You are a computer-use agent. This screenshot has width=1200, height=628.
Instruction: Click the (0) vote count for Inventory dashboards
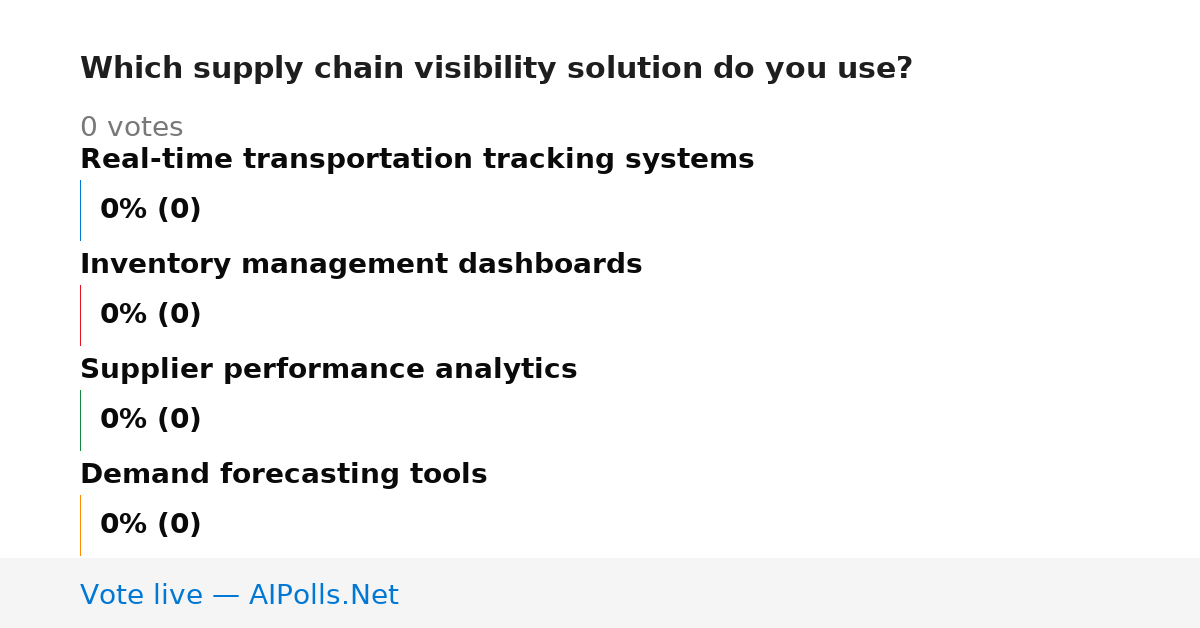[179, 315]
